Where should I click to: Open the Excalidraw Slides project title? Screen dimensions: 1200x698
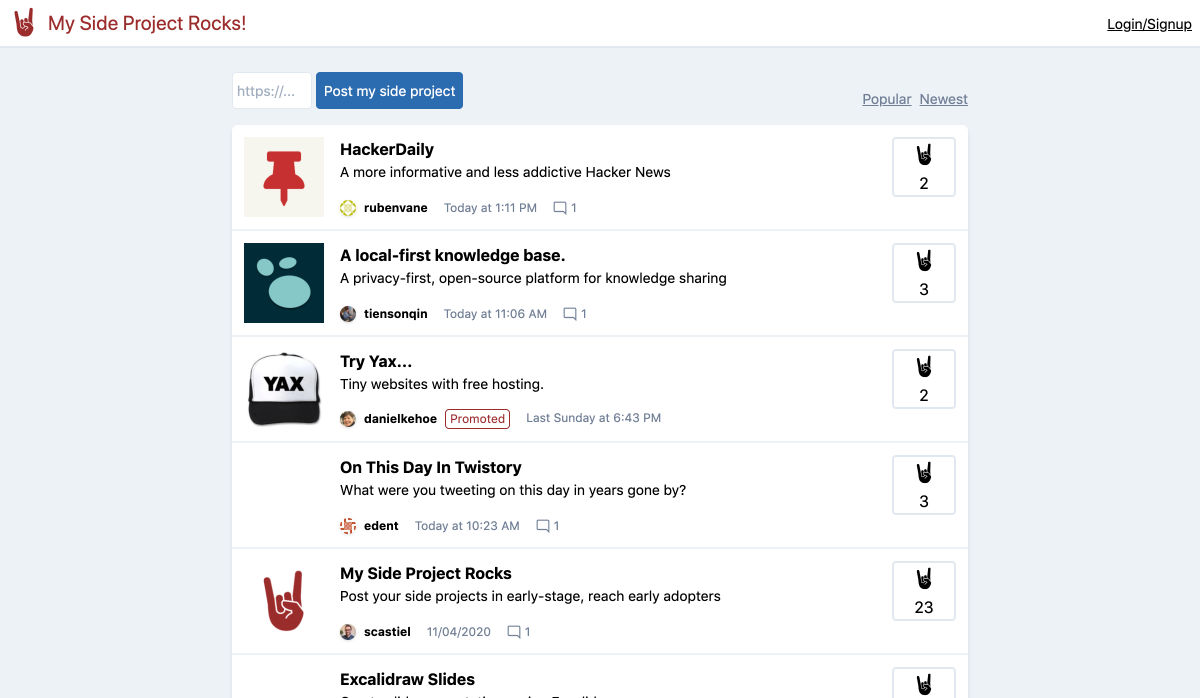407,679
